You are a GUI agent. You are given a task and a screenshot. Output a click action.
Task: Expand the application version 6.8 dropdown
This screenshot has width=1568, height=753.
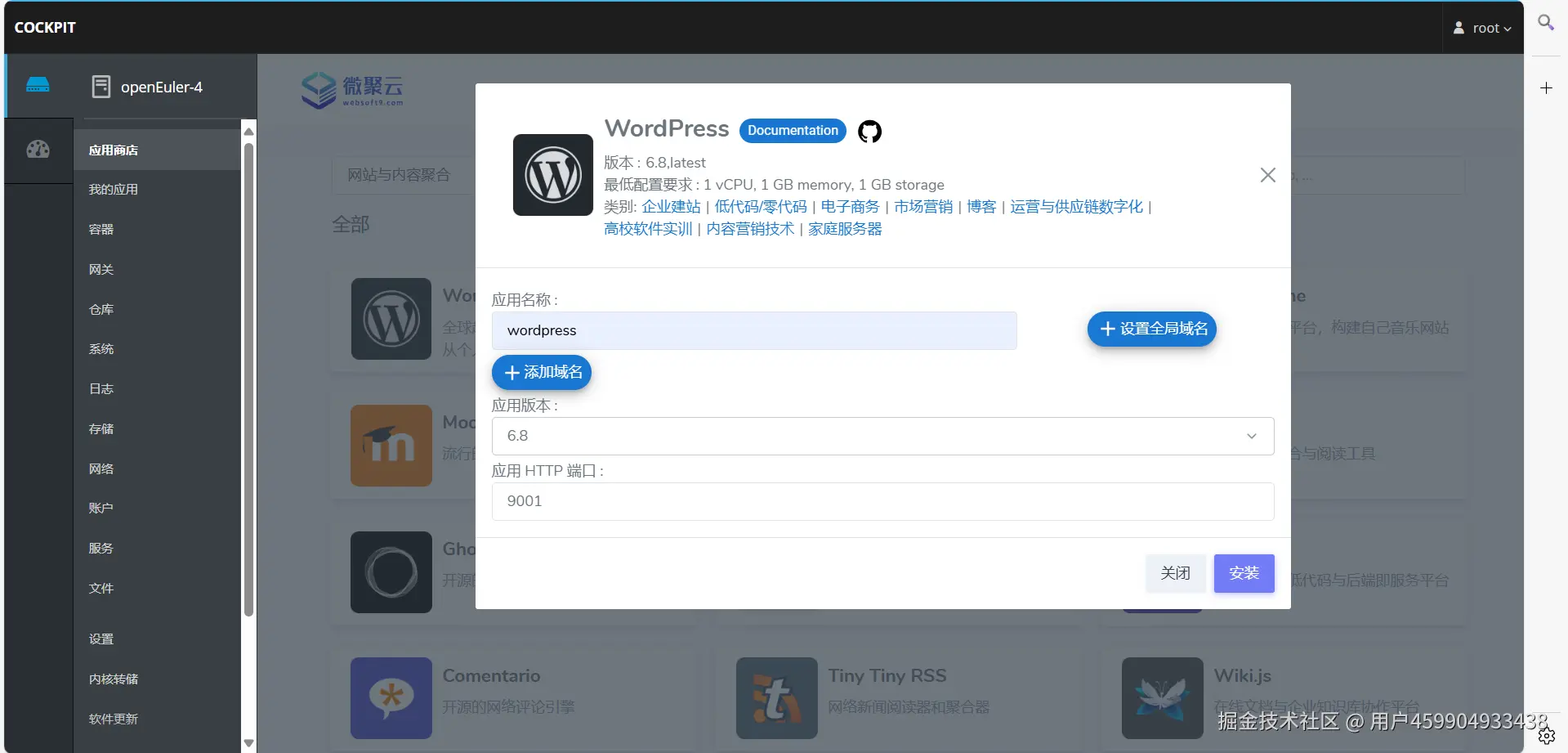(x=882, y=436)
